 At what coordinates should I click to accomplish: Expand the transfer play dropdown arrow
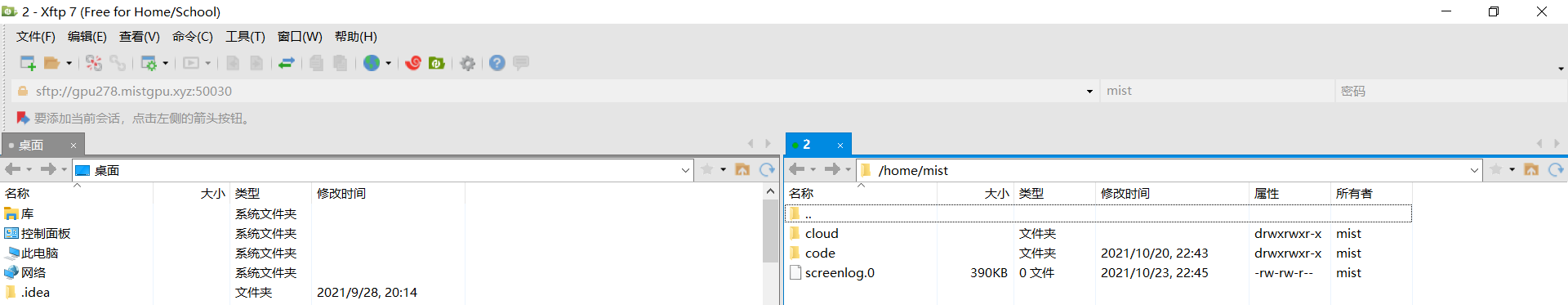(x=207, y=63)
